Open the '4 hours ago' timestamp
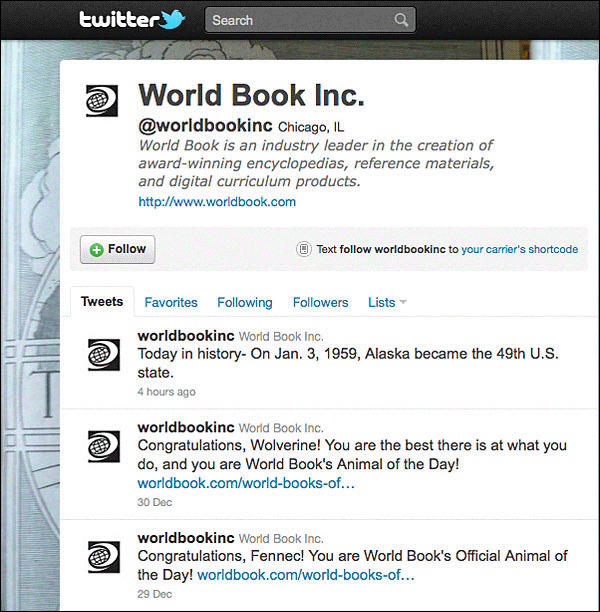Viewport: 600px width, 612px height. (166, 391)
